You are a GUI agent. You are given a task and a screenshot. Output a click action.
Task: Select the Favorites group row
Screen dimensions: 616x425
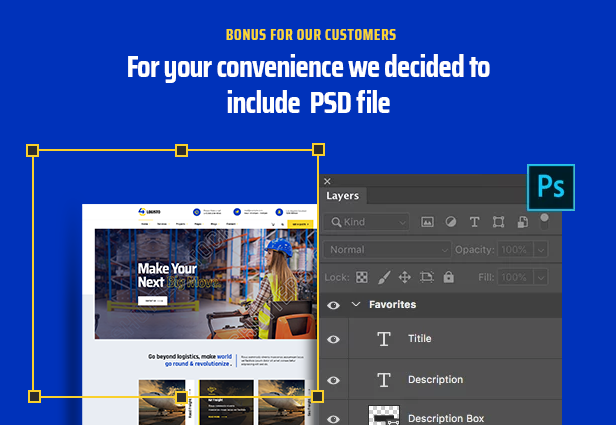(441, 305)
